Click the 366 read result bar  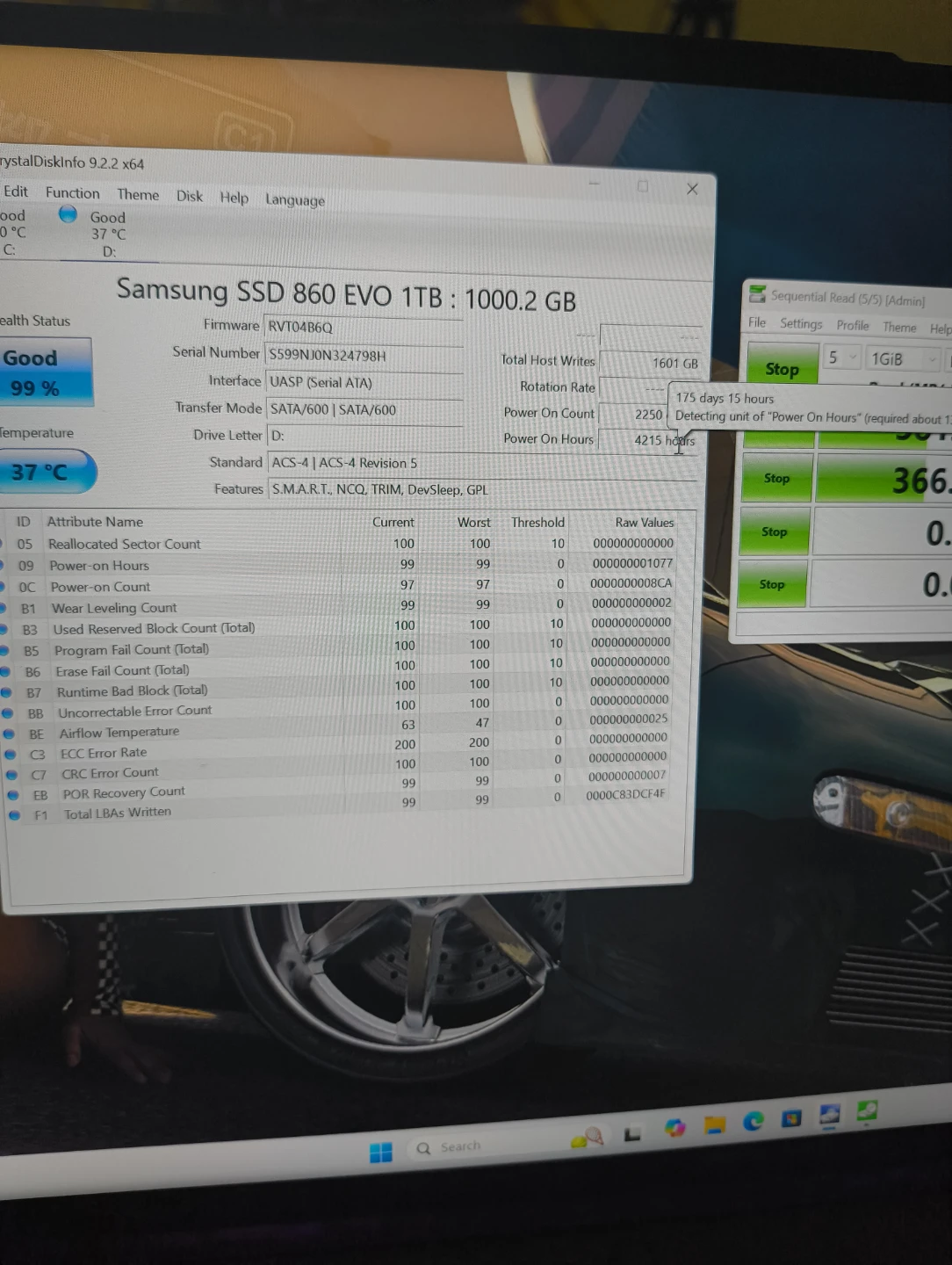click(883, 481)
